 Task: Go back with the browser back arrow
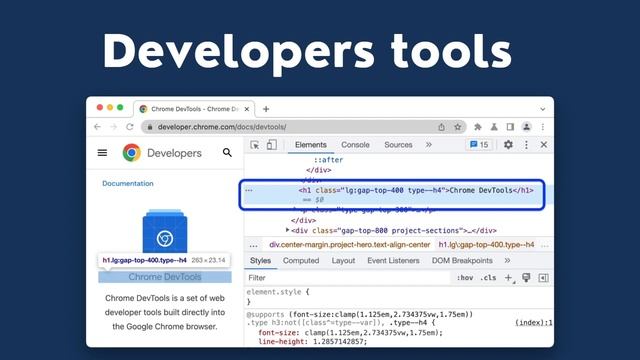(97, 127)
